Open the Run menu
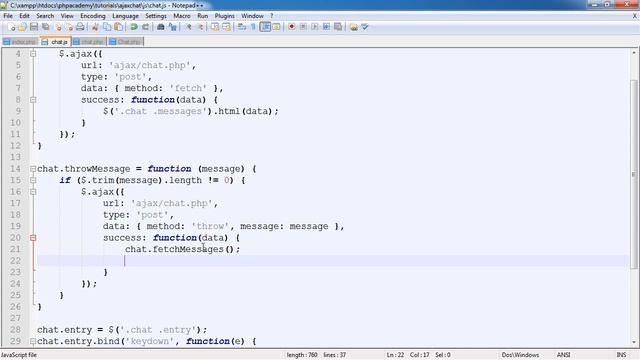The width and height of the screenshot is (640, 360). 202,16
